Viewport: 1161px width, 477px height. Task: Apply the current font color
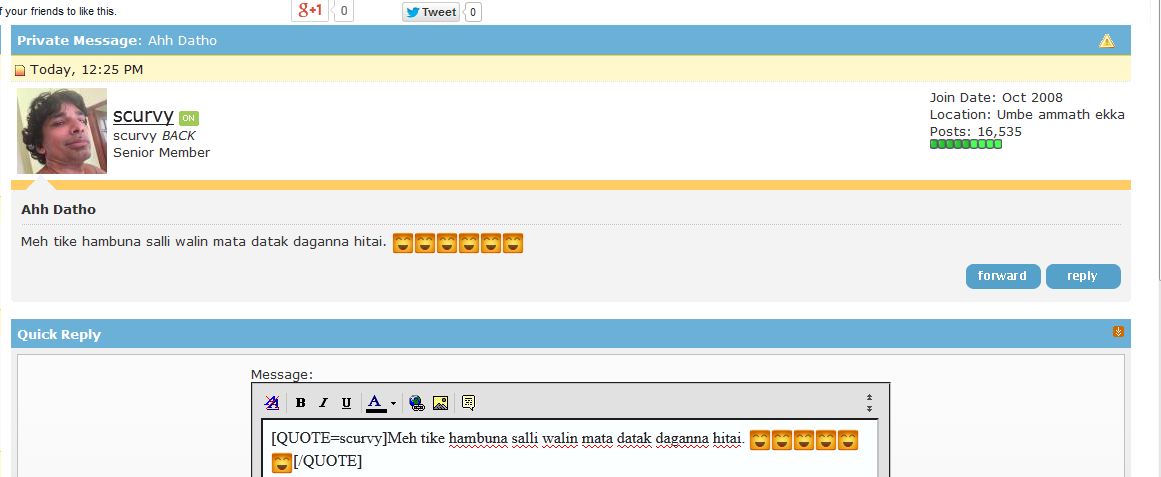pyautogui.click(x=375, y=403)
